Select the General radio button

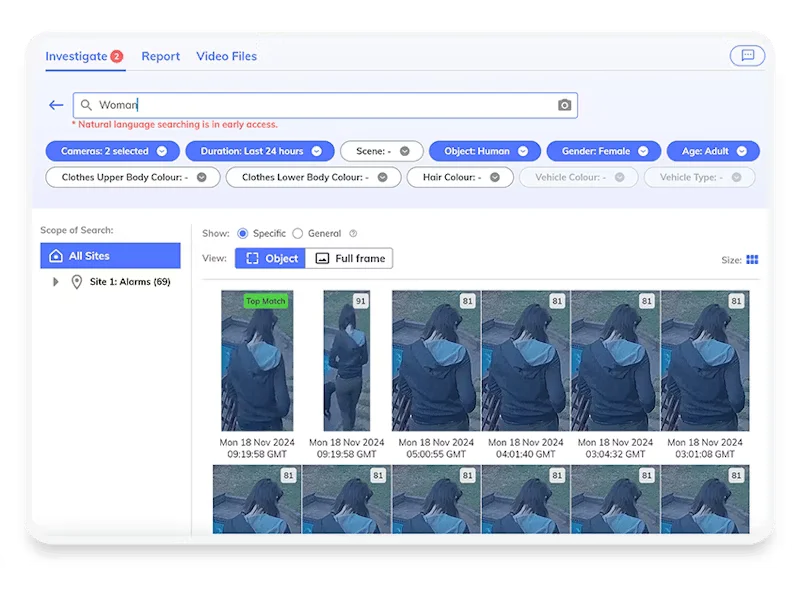point(298,233)
